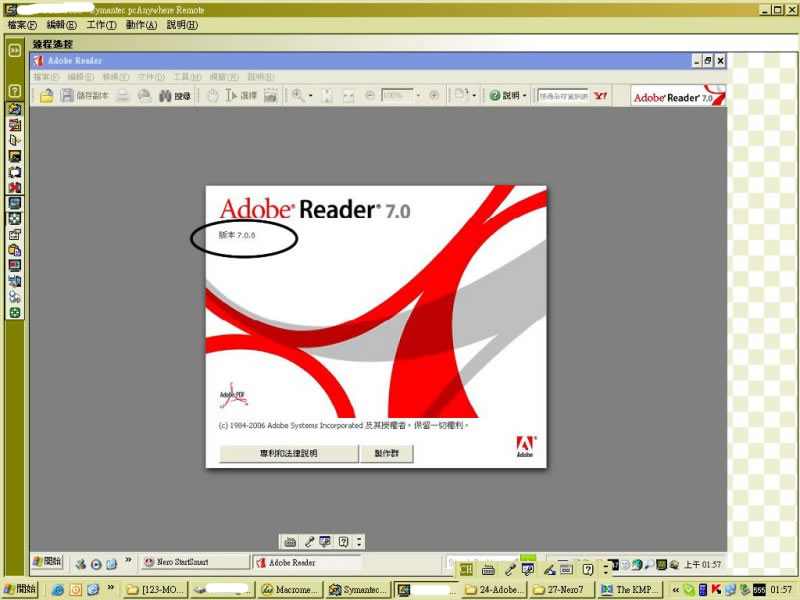Expand the pcAnywhere sidebar double-arrow button
800x600 pixels.
coord(15,51)
